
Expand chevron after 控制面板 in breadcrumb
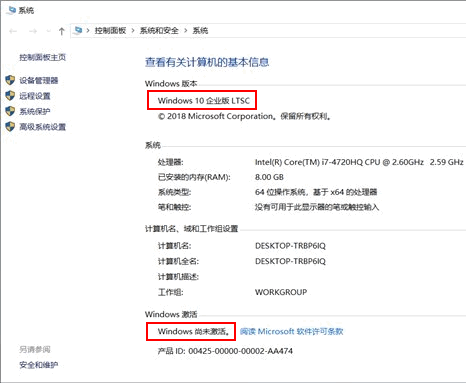tap(133, 31)
